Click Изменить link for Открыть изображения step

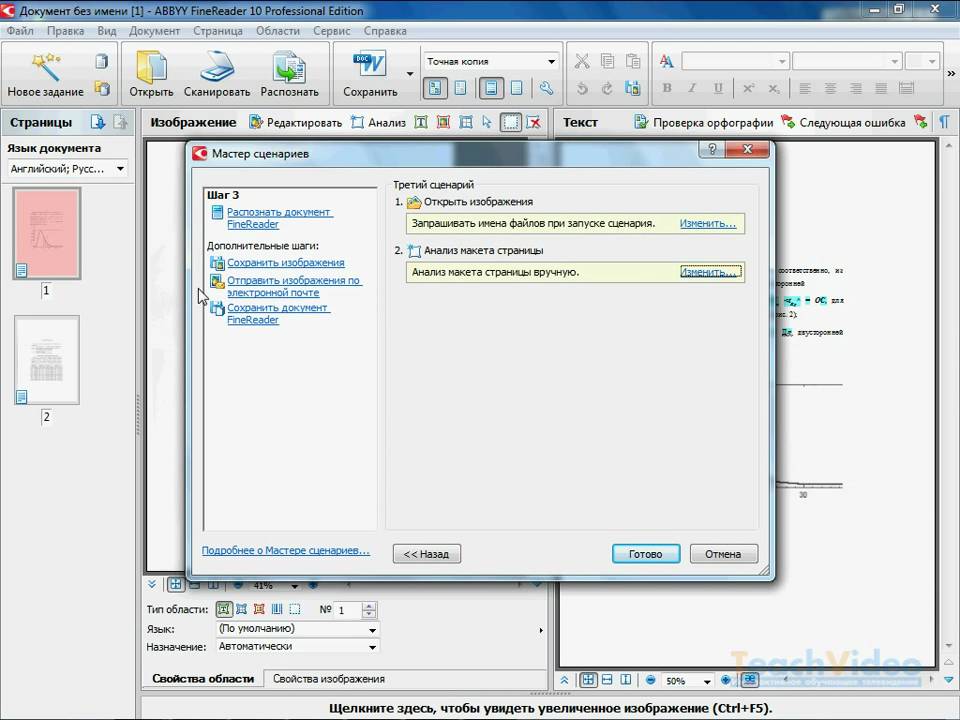click(x=708, y=223)
